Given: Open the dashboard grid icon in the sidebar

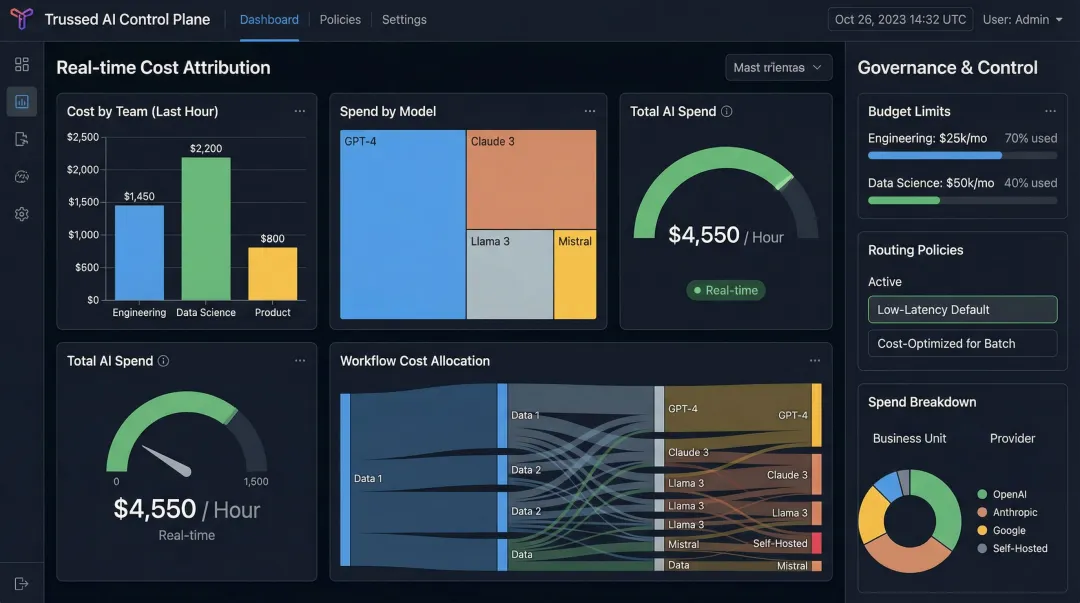Looking at the screenshot, I should click(x=22, y=64).
